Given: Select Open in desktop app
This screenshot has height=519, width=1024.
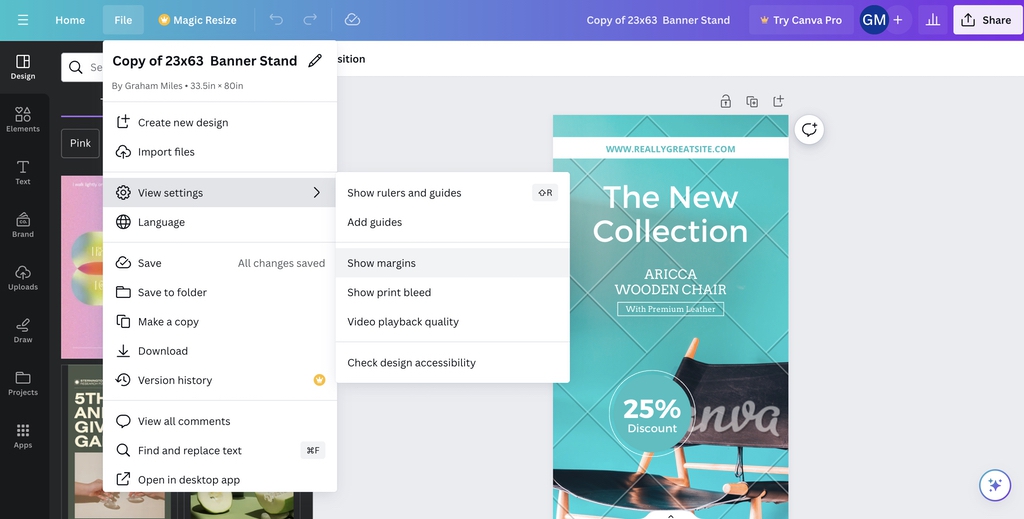Looking at the screenshot, I should point(219,480).
